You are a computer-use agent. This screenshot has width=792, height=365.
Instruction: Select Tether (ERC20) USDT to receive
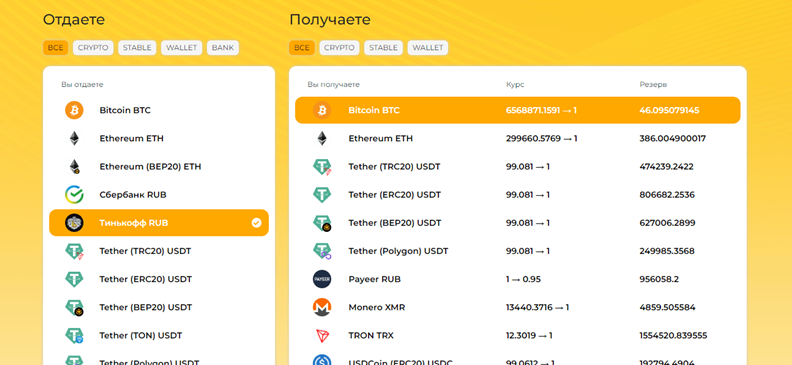(x=518, y=195)
